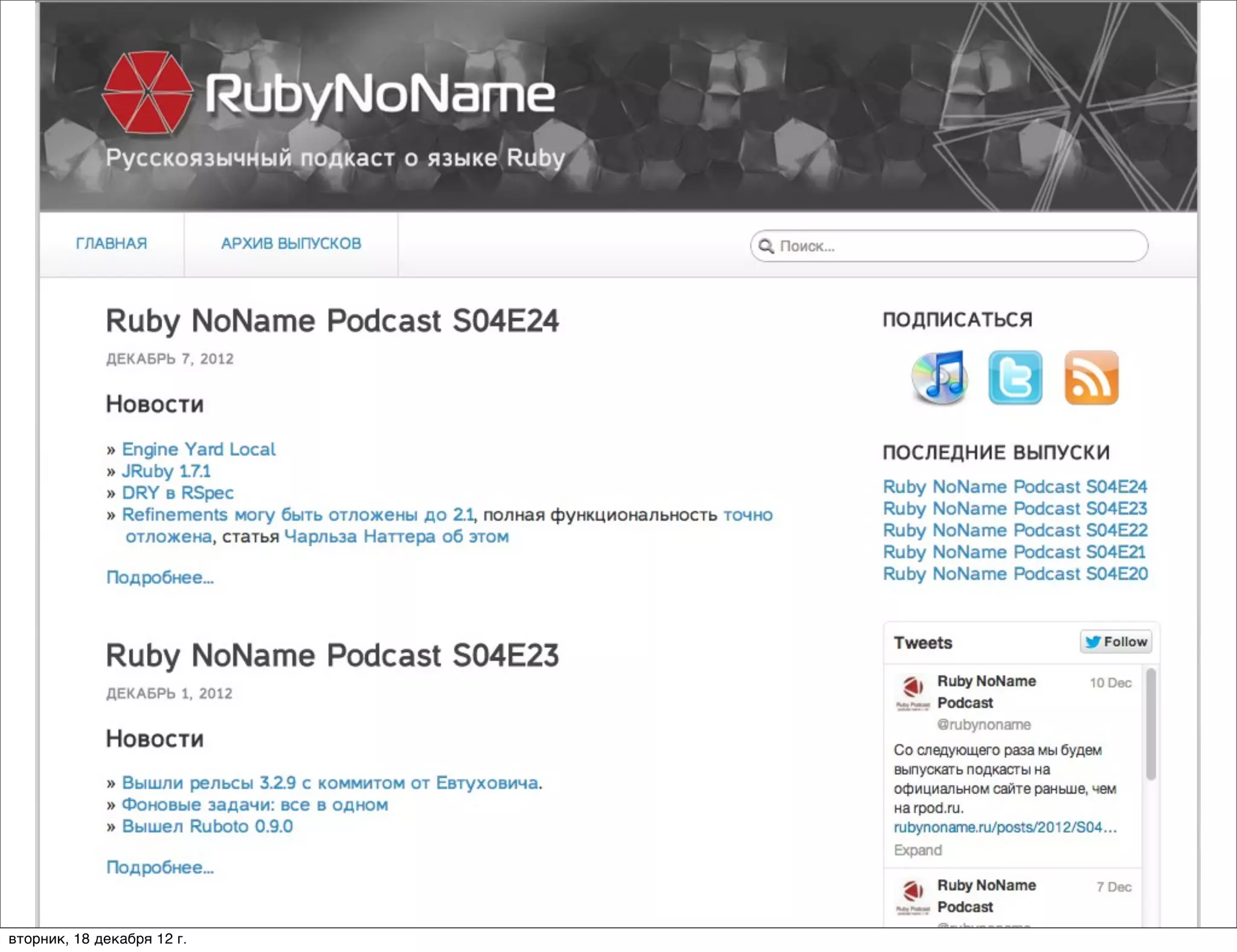Go to the ГЛАВНАЯ menu tab
Viewport: 1237px width, 952px height.
pos(111,243)
